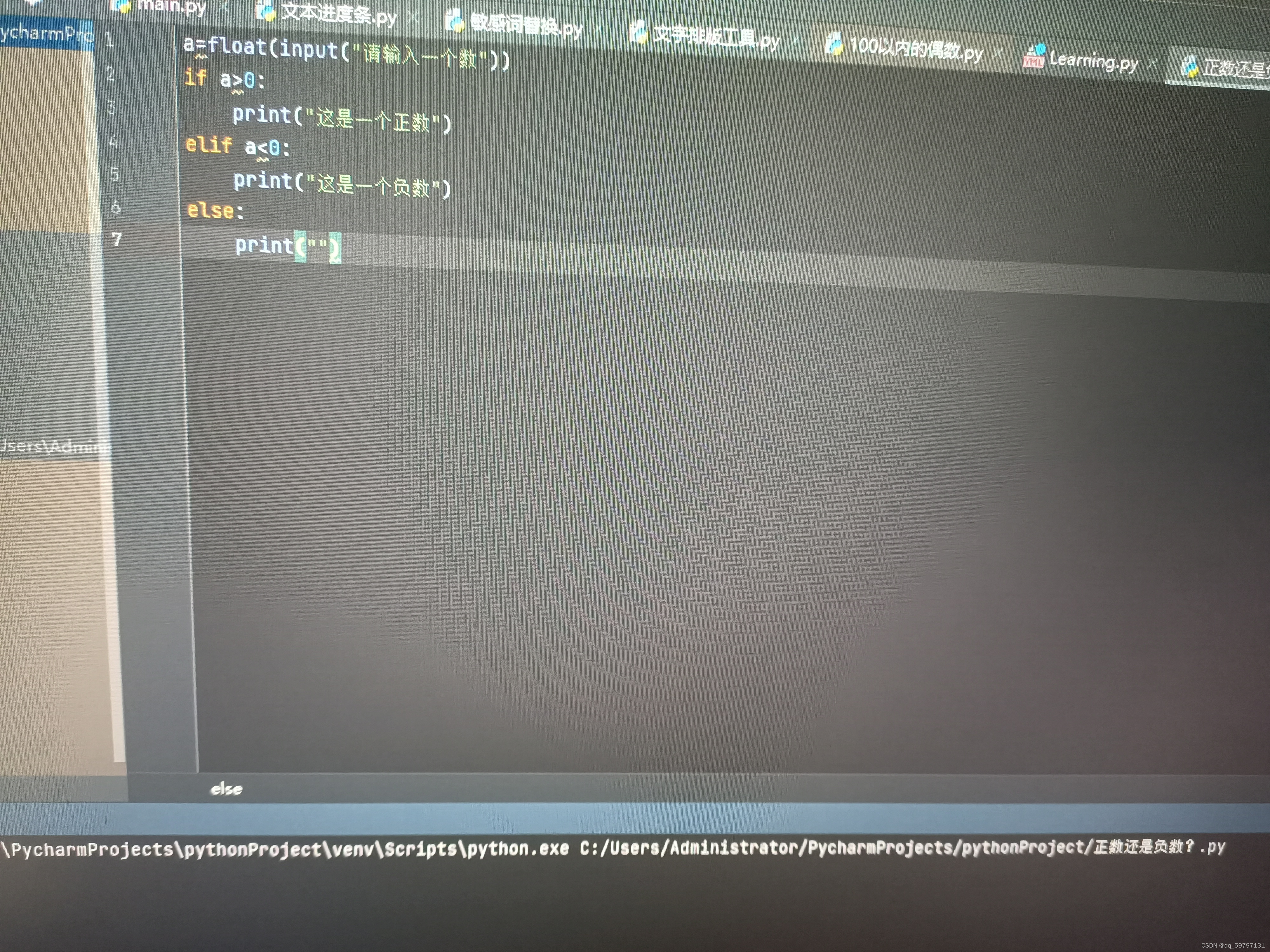Close the Learning.py editor tab

coord(1152,63)
